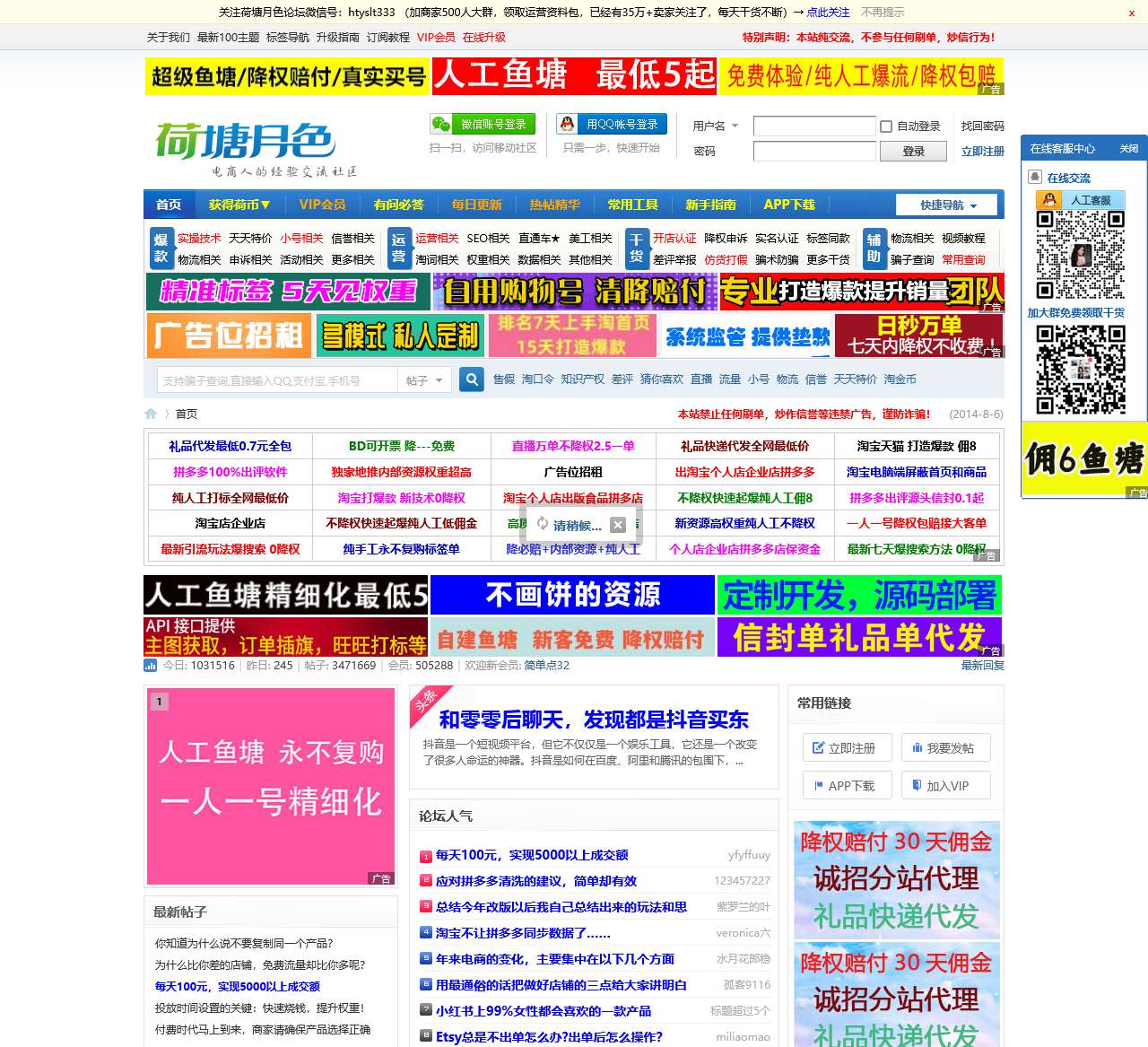Open the APP下载 sidebar button
Image resolution: width=1148 pixels, height=1047 pixels.
click(x=846, y=785)
